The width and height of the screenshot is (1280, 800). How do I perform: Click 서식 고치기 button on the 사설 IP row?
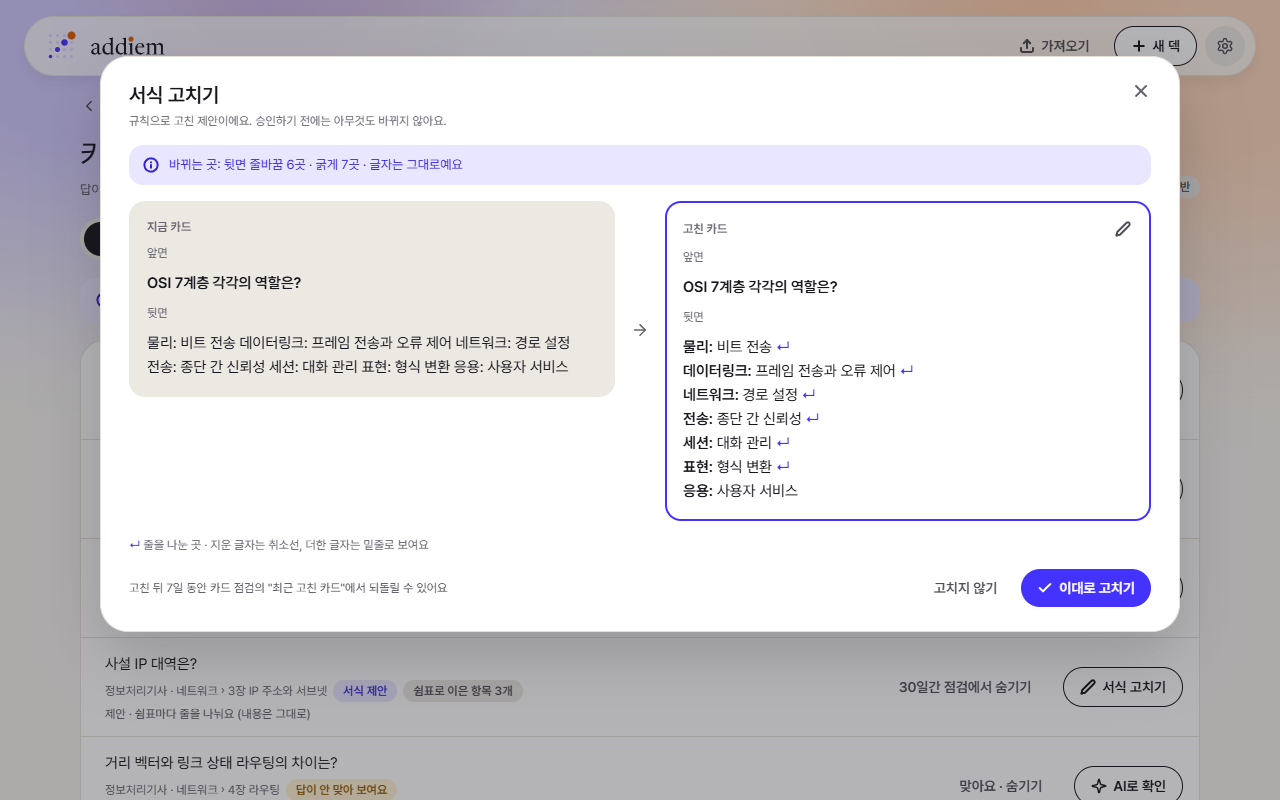pyautogui.click(x=1123, y=687)
